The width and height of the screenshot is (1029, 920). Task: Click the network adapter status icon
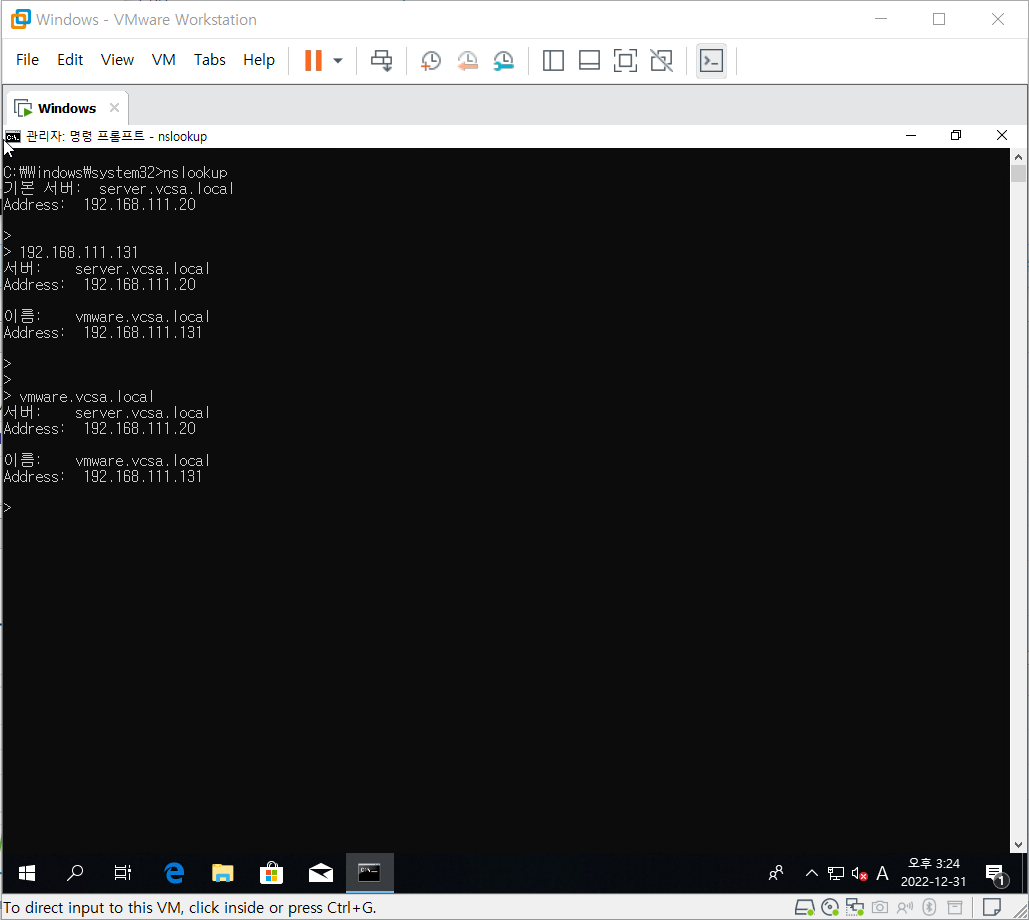tap(854, 908)
